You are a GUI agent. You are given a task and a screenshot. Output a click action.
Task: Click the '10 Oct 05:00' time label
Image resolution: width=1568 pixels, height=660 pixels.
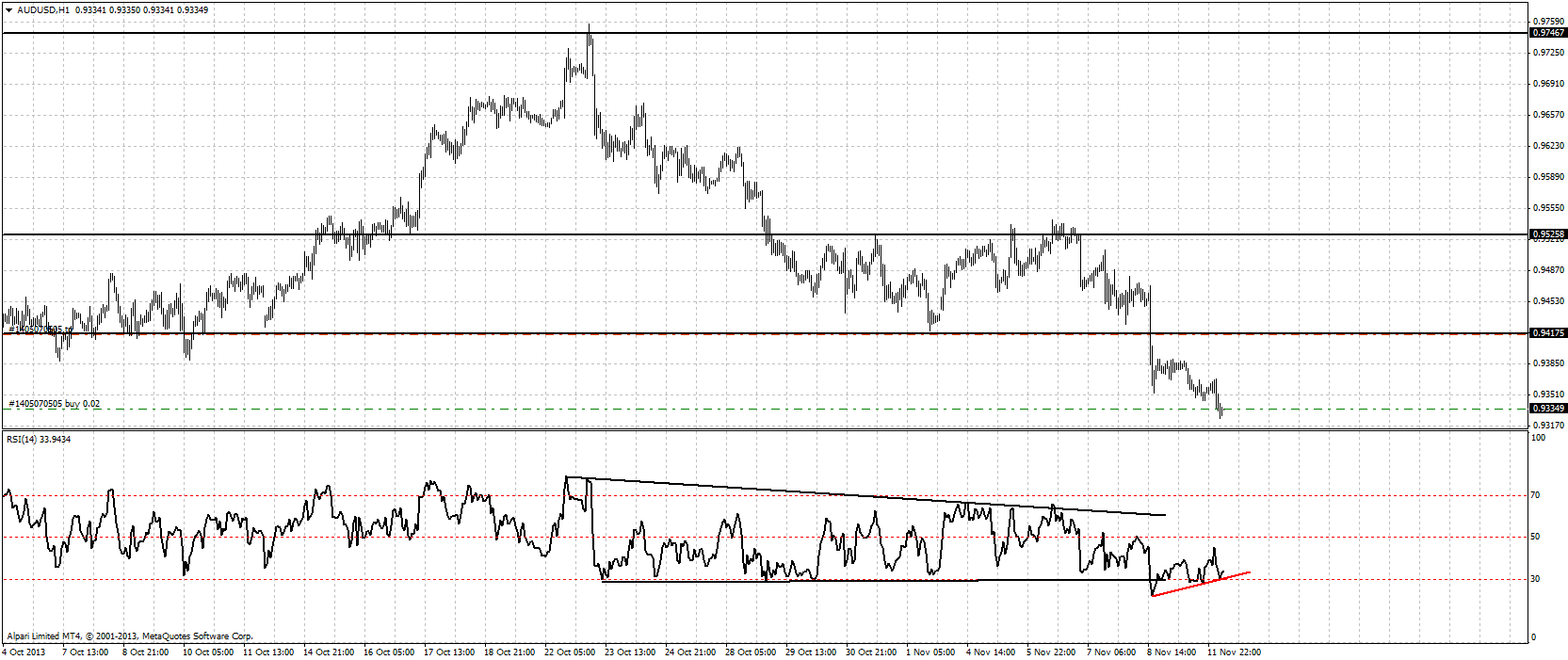click(208, 652)
